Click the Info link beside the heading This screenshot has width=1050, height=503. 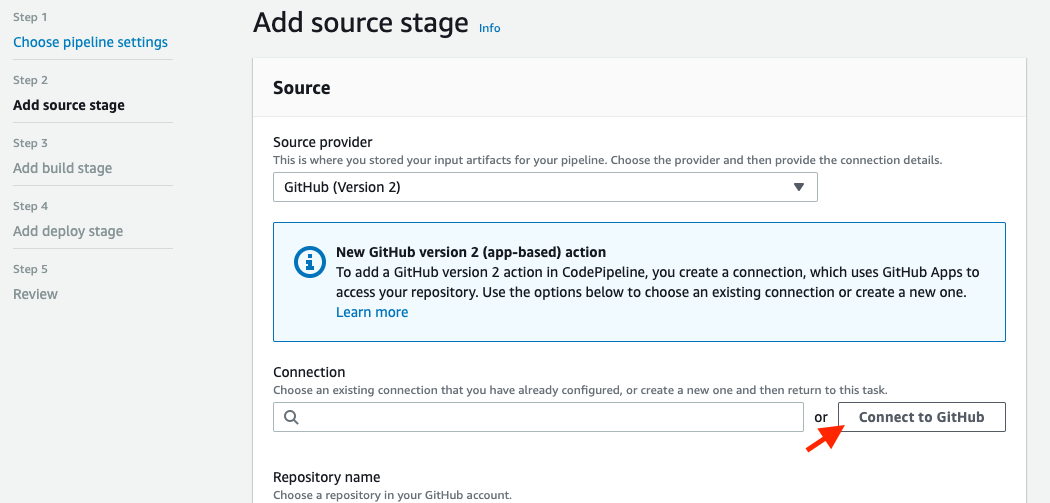(x=490, y=27)
